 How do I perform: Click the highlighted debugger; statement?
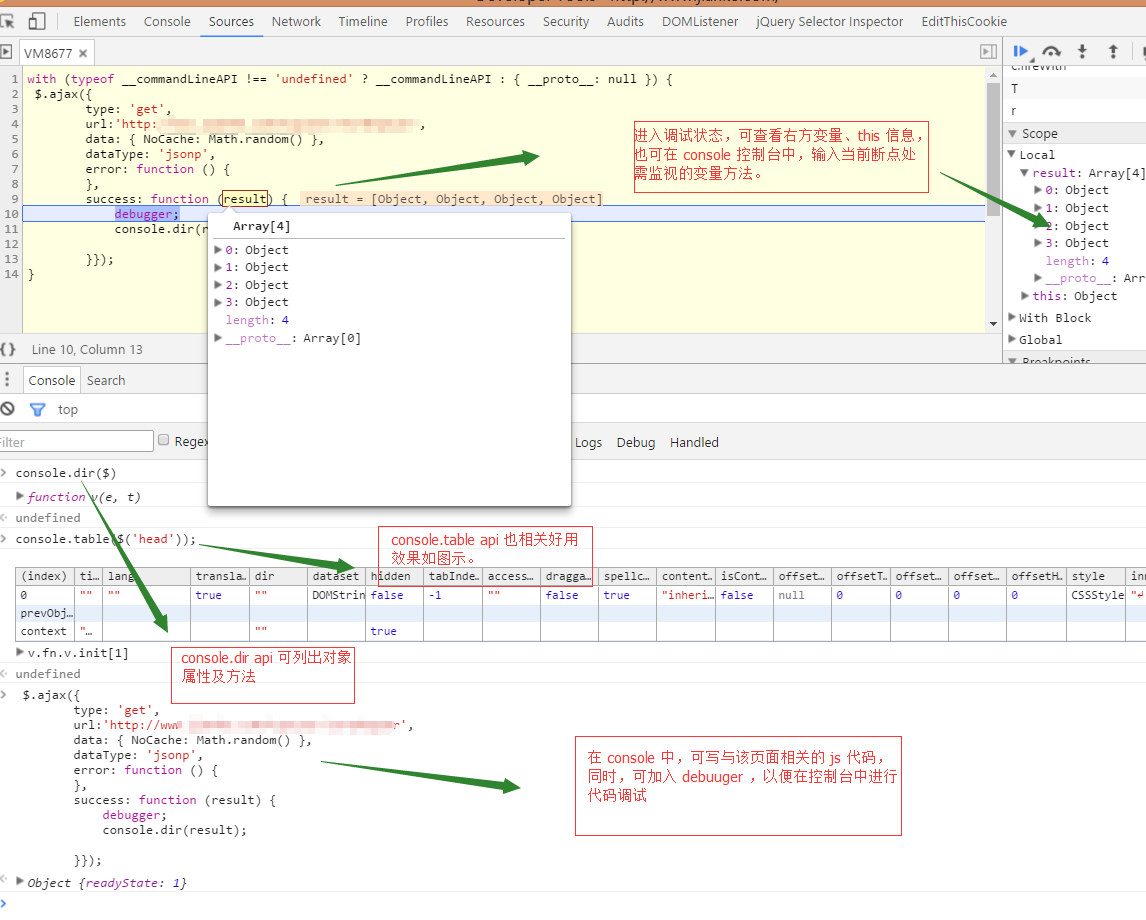(x=147, y=213)
